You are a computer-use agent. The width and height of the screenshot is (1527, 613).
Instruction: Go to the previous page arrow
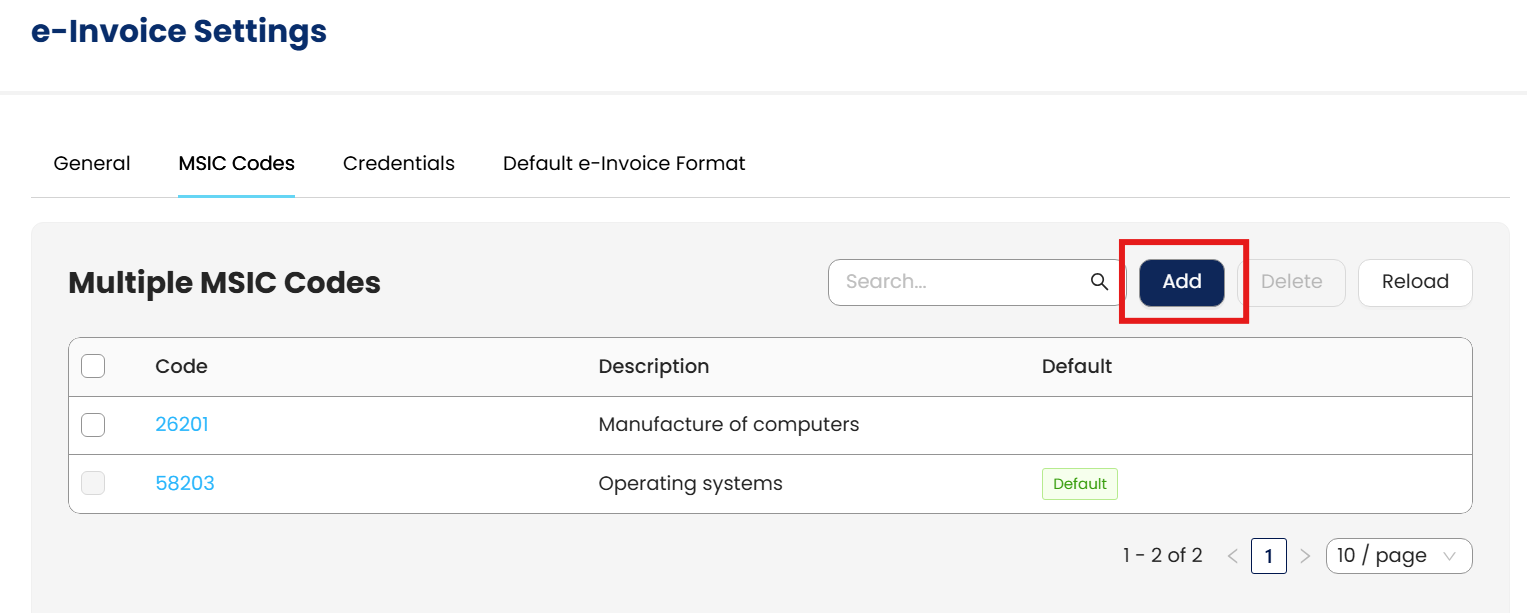pyautogui.click(x=1232, y=556)
